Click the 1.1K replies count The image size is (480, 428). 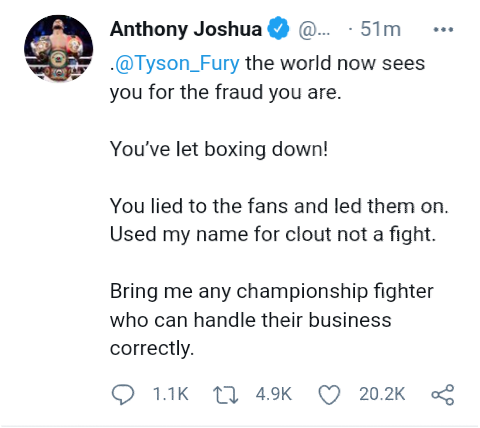pyautogui.click(x=171, y=394)
